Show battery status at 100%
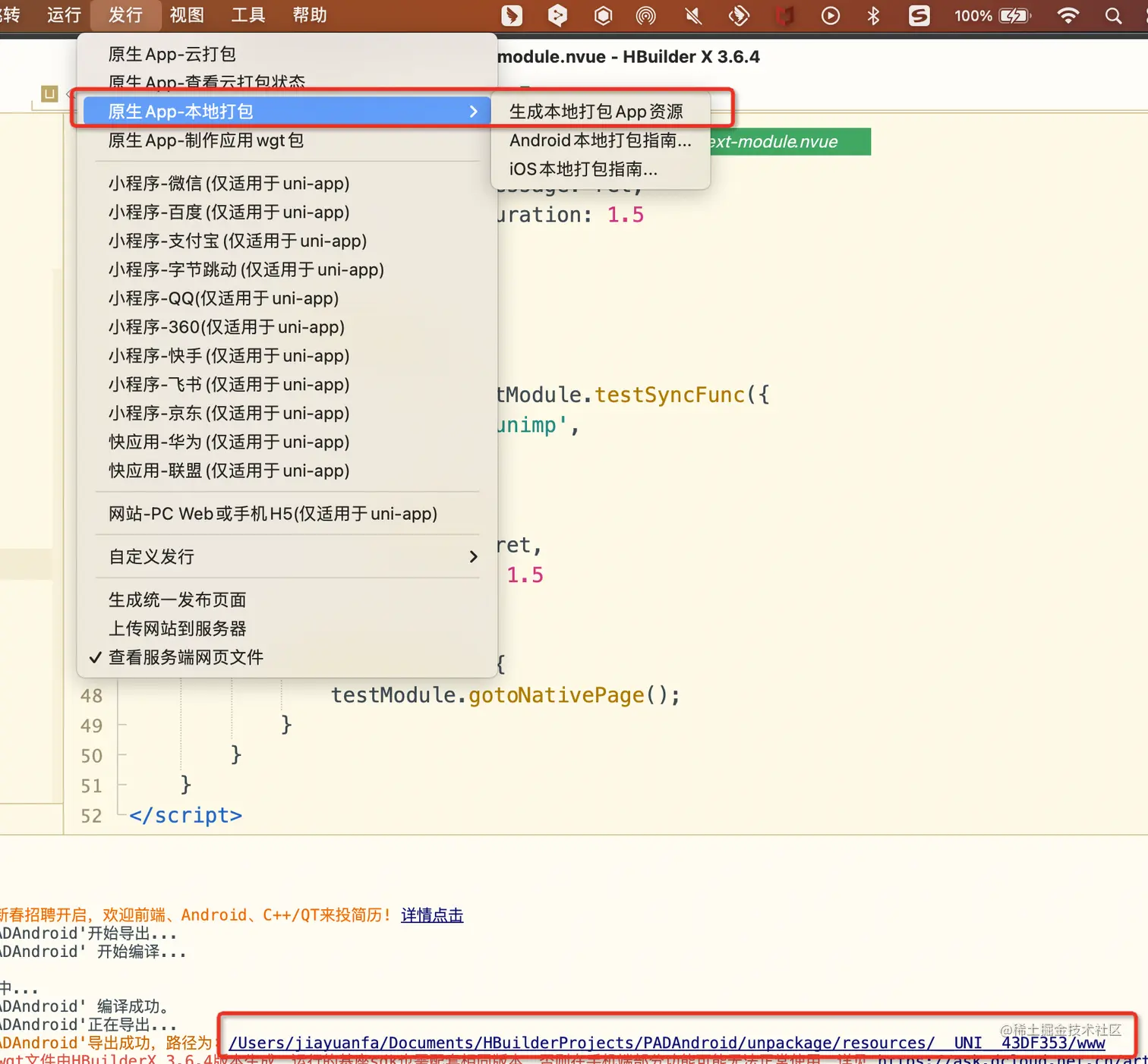The width and height of the screenshot is (1148, 1064). point(992,15)
